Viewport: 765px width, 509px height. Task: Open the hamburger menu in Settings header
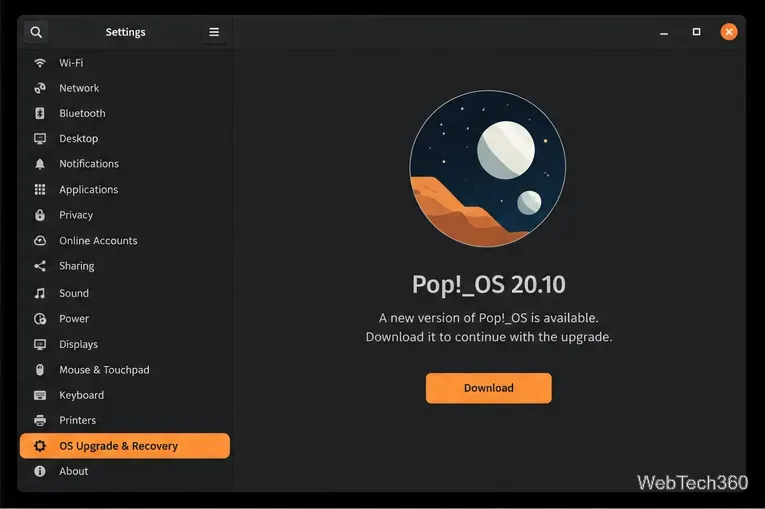coord(214,32)
